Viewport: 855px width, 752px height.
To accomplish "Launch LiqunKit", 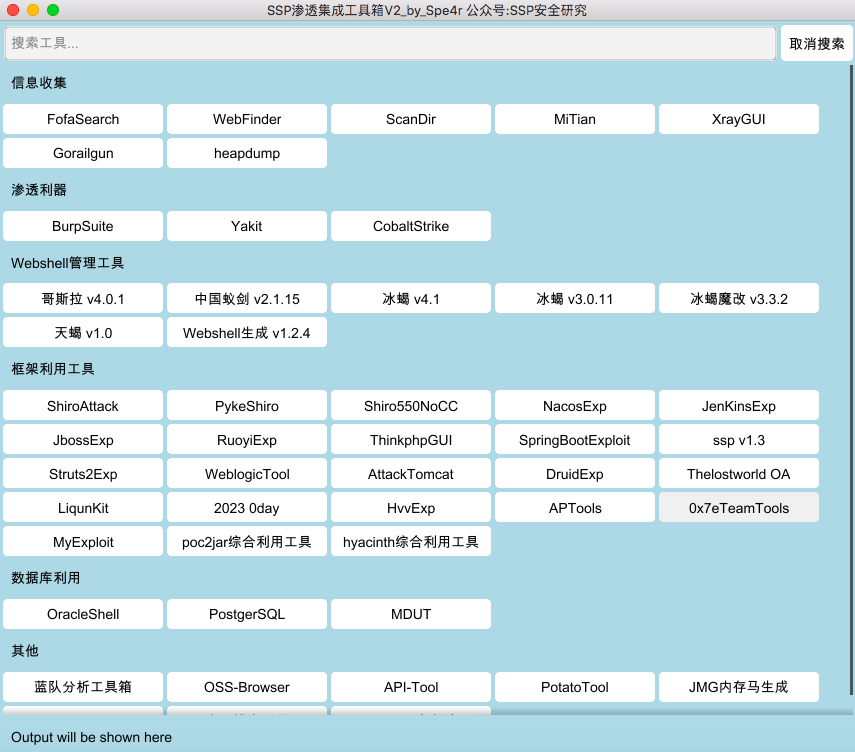I will [x=83, y=508].
